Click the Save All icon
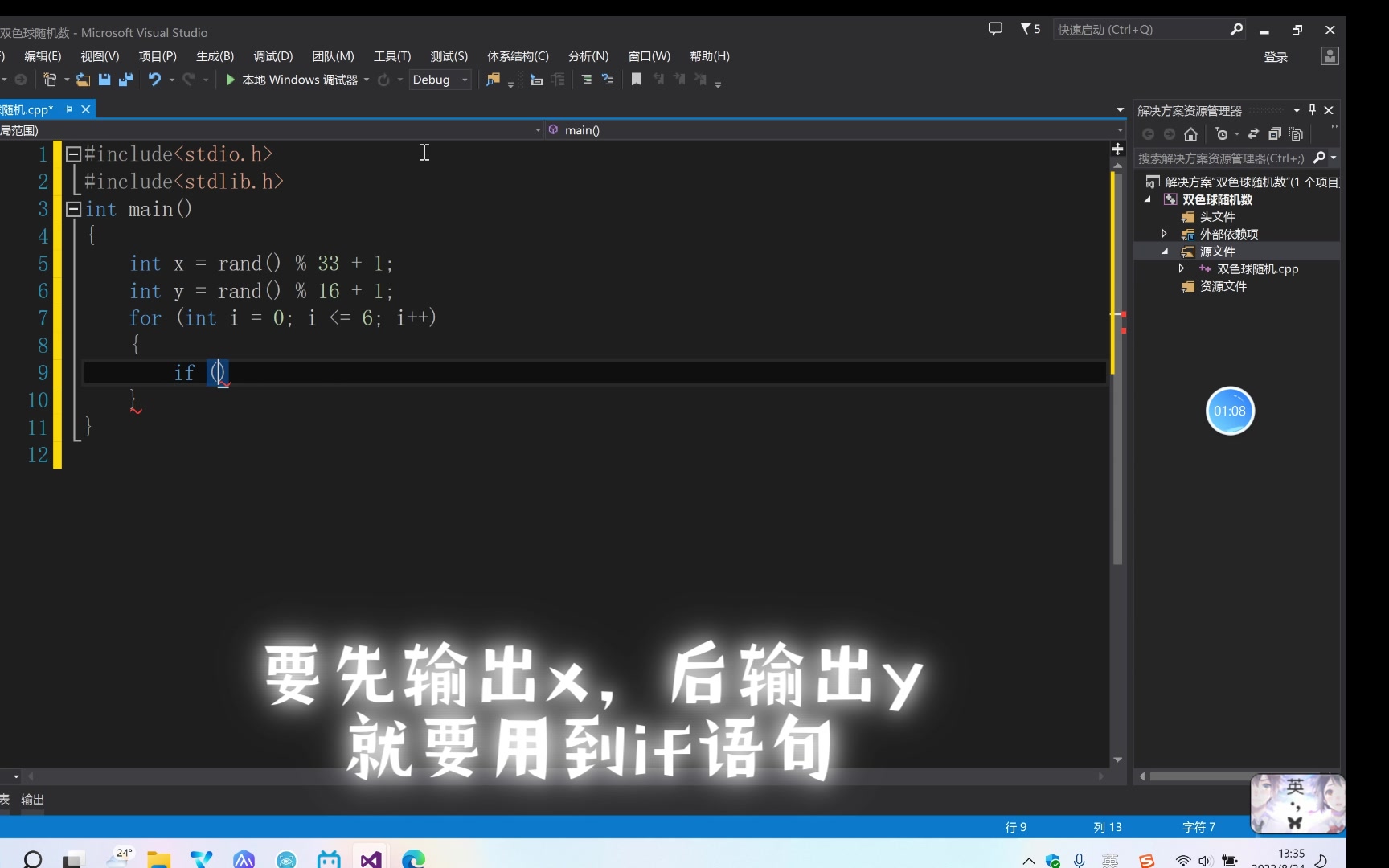 125,80
